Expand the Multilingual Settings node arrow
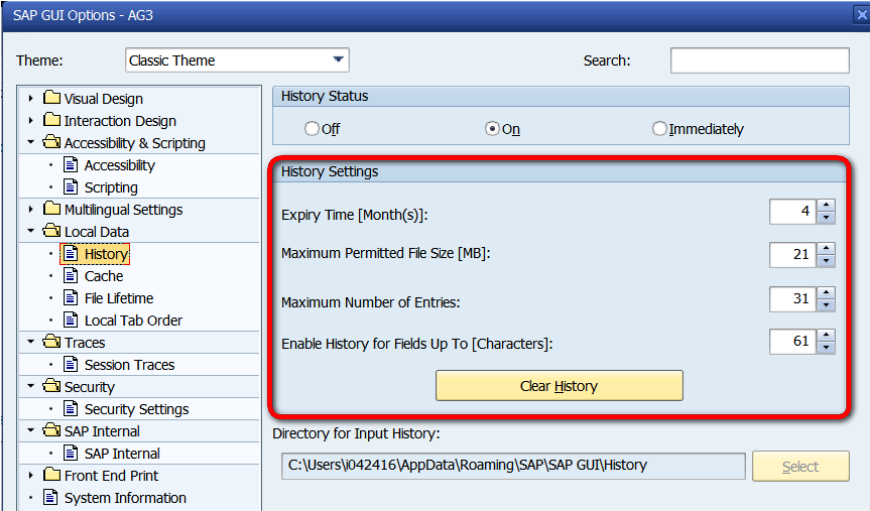This screenshot has height=511, width=870. 31,209
